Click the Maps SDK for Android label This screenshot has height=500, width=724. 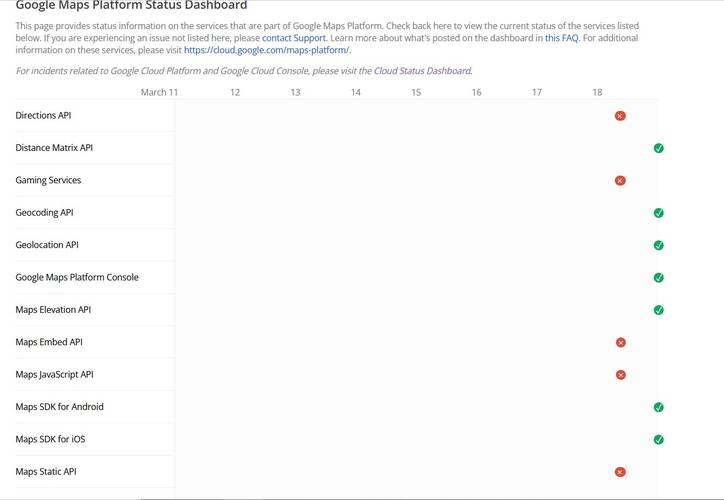[x=59, y=407]
